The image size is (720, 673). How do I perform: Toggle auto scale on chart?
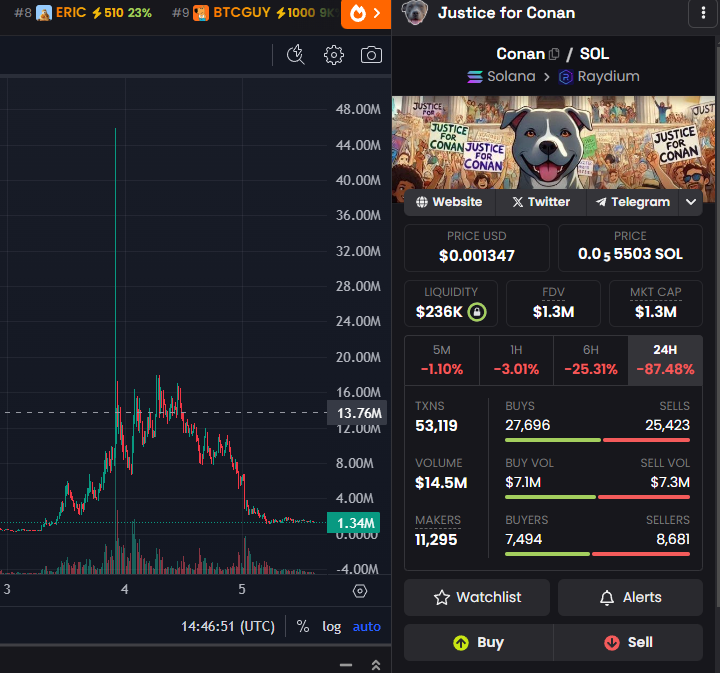point(366,627)
